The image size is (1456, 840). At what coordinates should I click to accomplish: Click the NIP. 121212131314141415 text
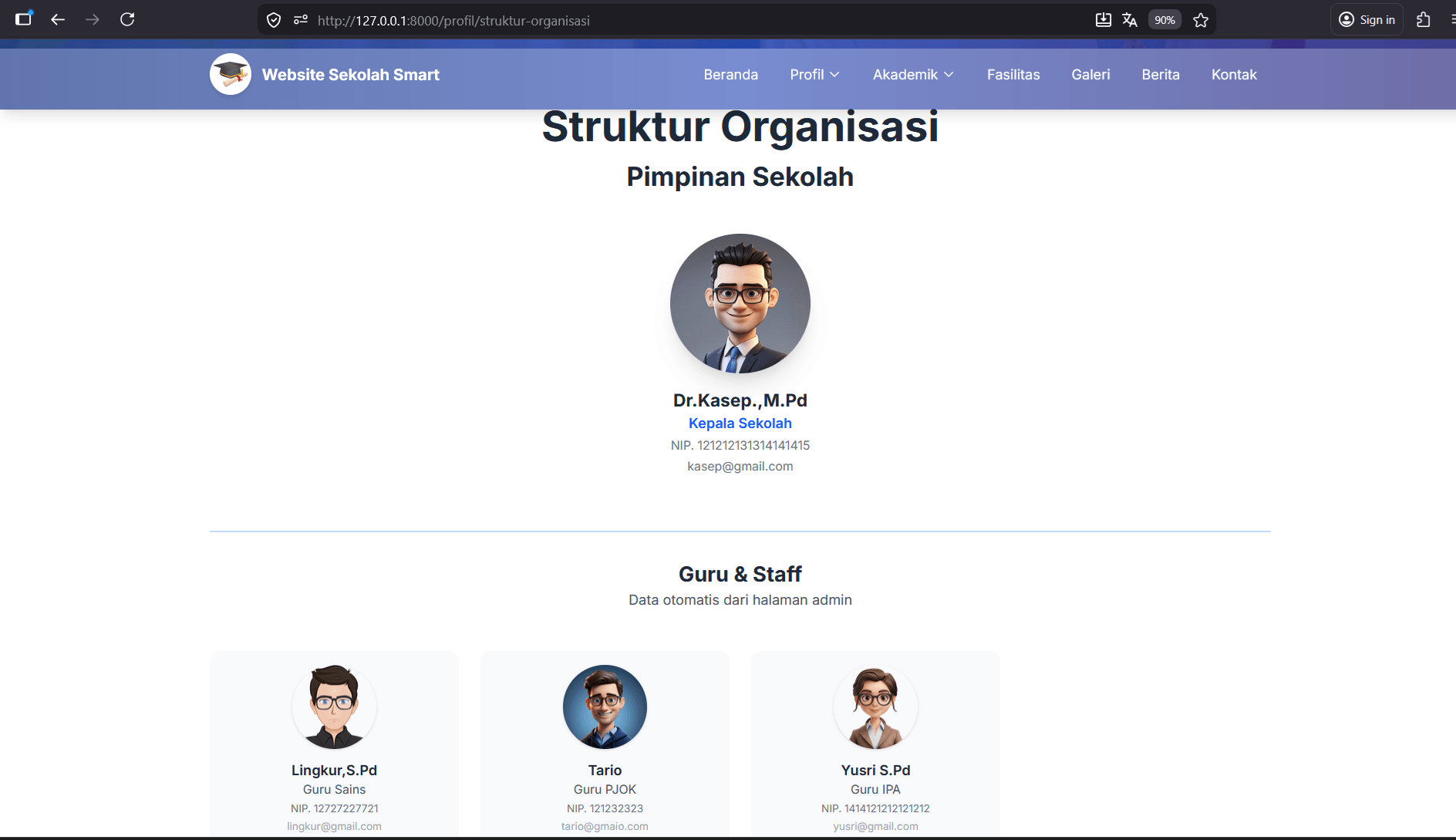[740, 446]
